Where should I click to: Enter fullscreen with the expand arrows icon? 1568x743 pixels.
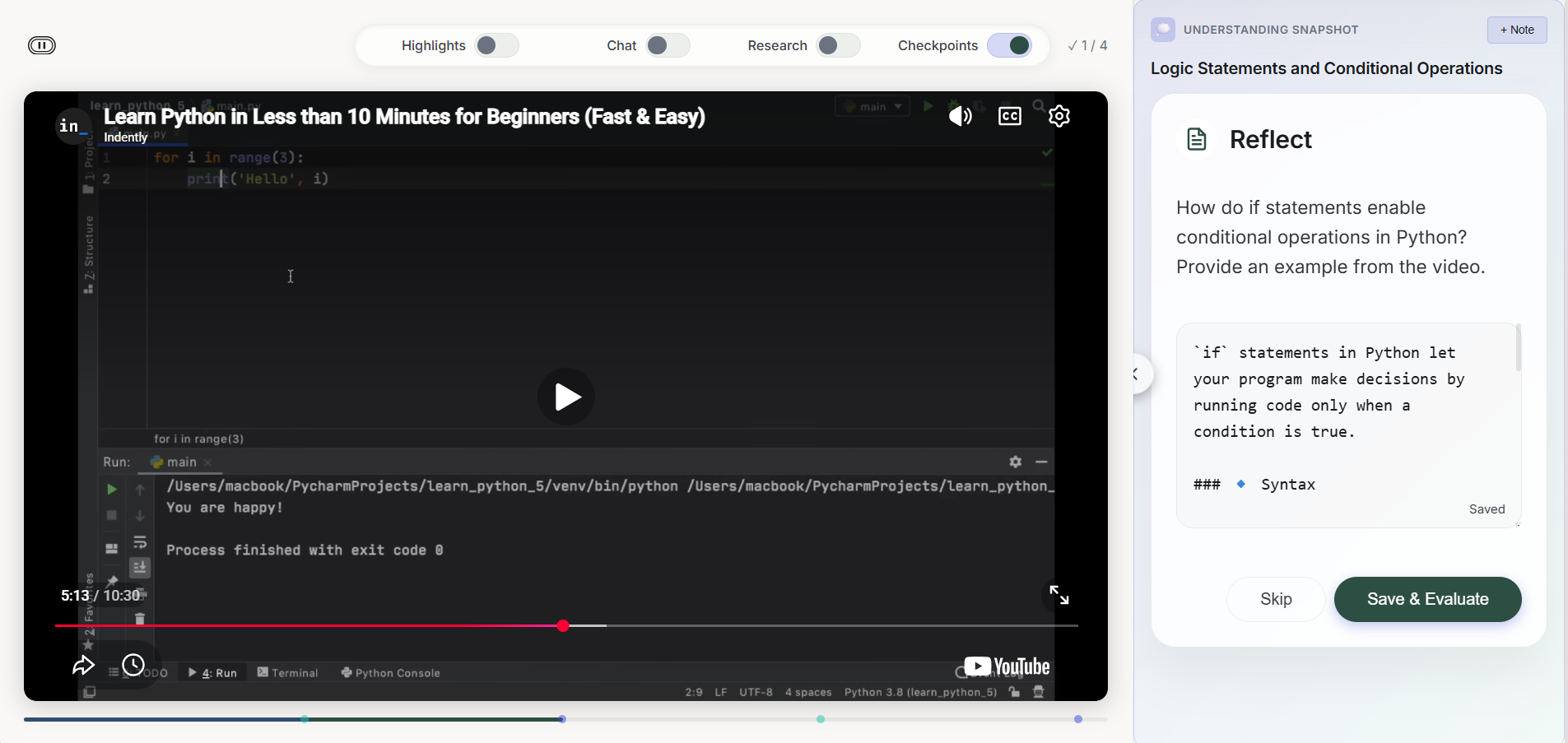1059,595
